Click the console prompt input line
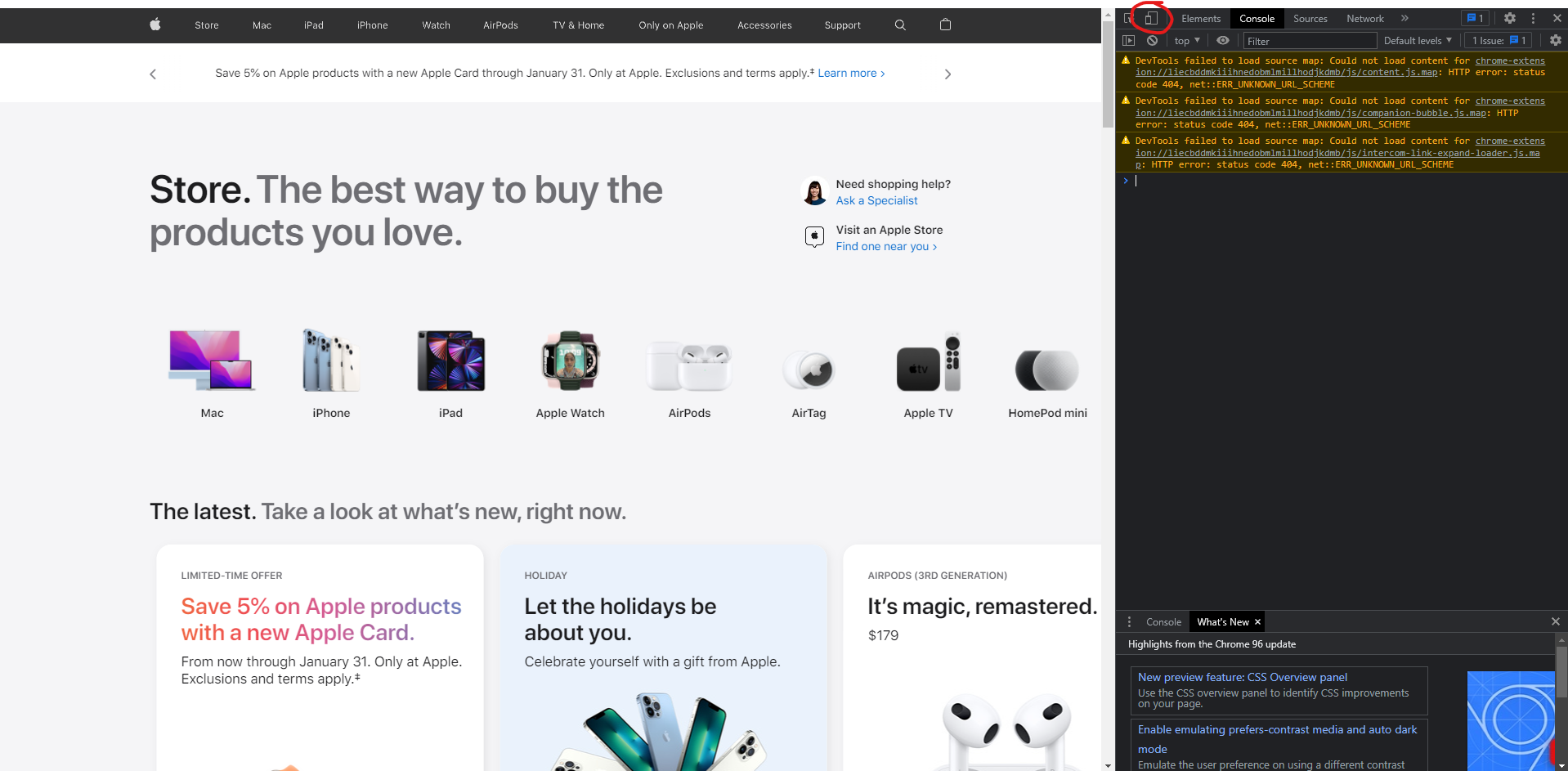Viewport: 1568px width, 771px height. (1341, 181)
